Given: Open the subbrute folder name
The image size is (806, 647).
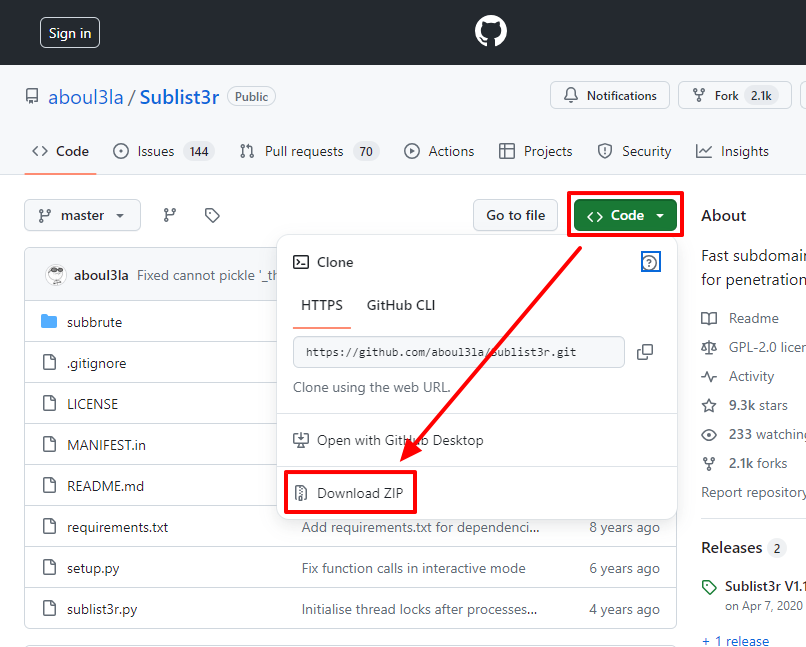Looking at the screenshot, I should pyautogui.click(x=95, y=322).
